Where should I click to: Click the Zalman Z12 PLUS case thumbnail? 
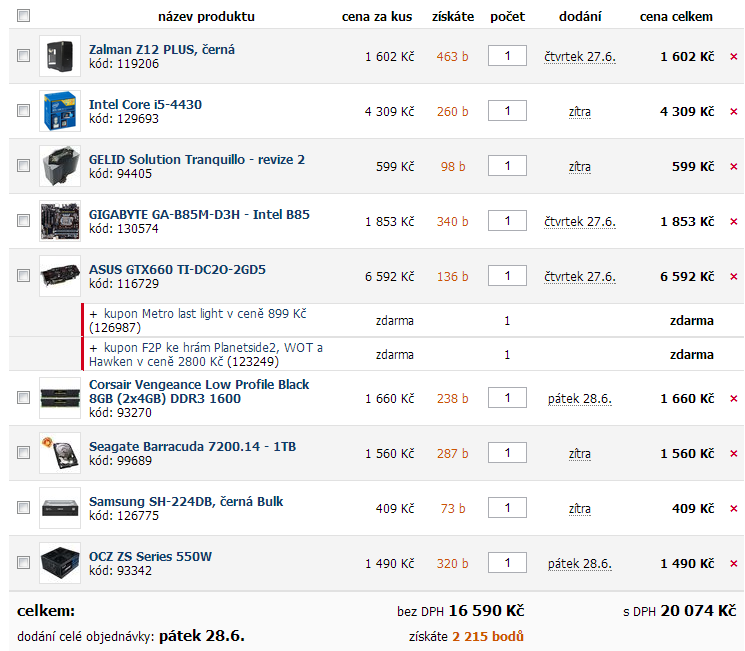[60, 56]
